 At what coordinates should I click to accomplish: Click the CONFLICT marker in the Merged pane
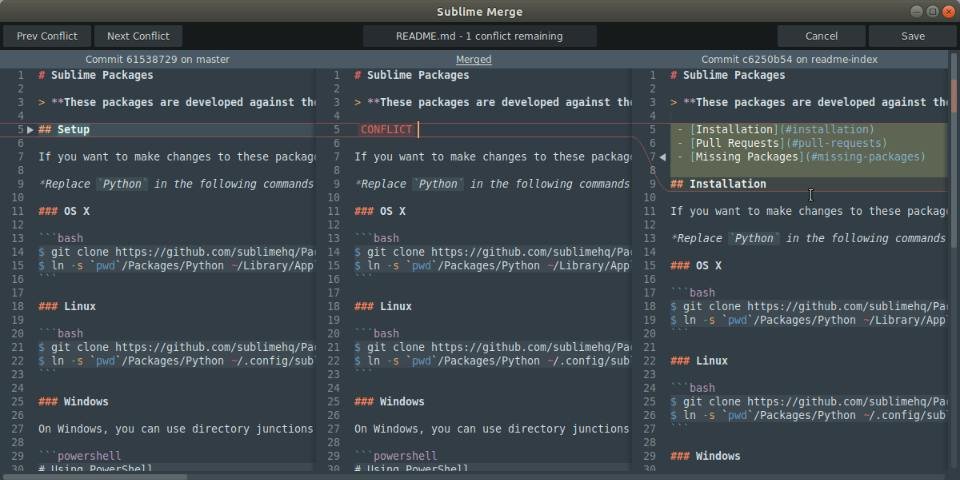point(386,130)
